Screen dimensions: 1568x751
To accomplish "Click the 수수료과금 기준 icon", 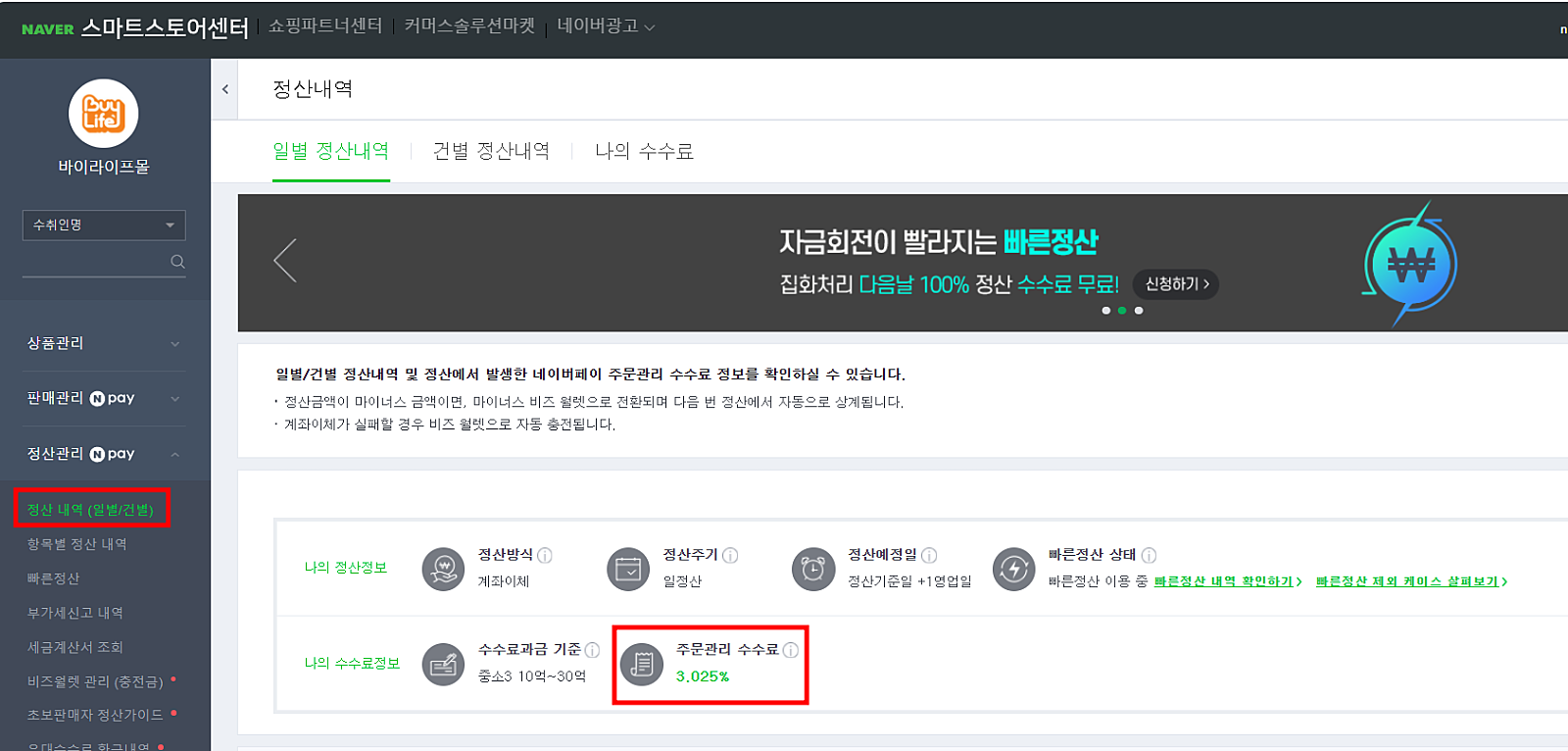I will click(443, 665).
